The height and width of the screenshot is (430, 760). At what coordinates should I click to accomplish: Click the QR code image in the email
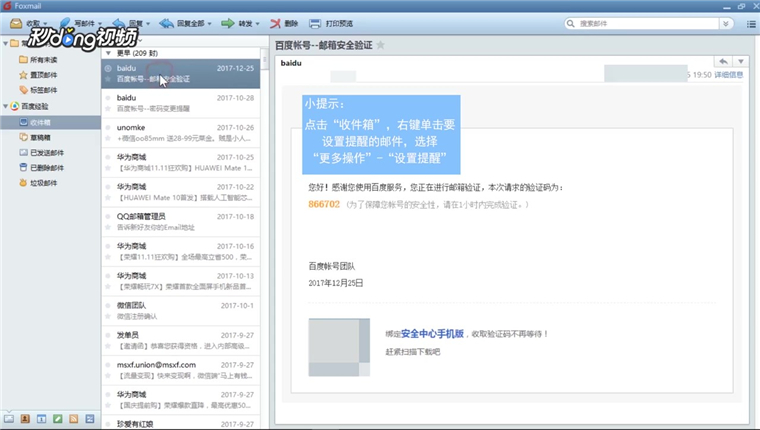pos(339,347)
